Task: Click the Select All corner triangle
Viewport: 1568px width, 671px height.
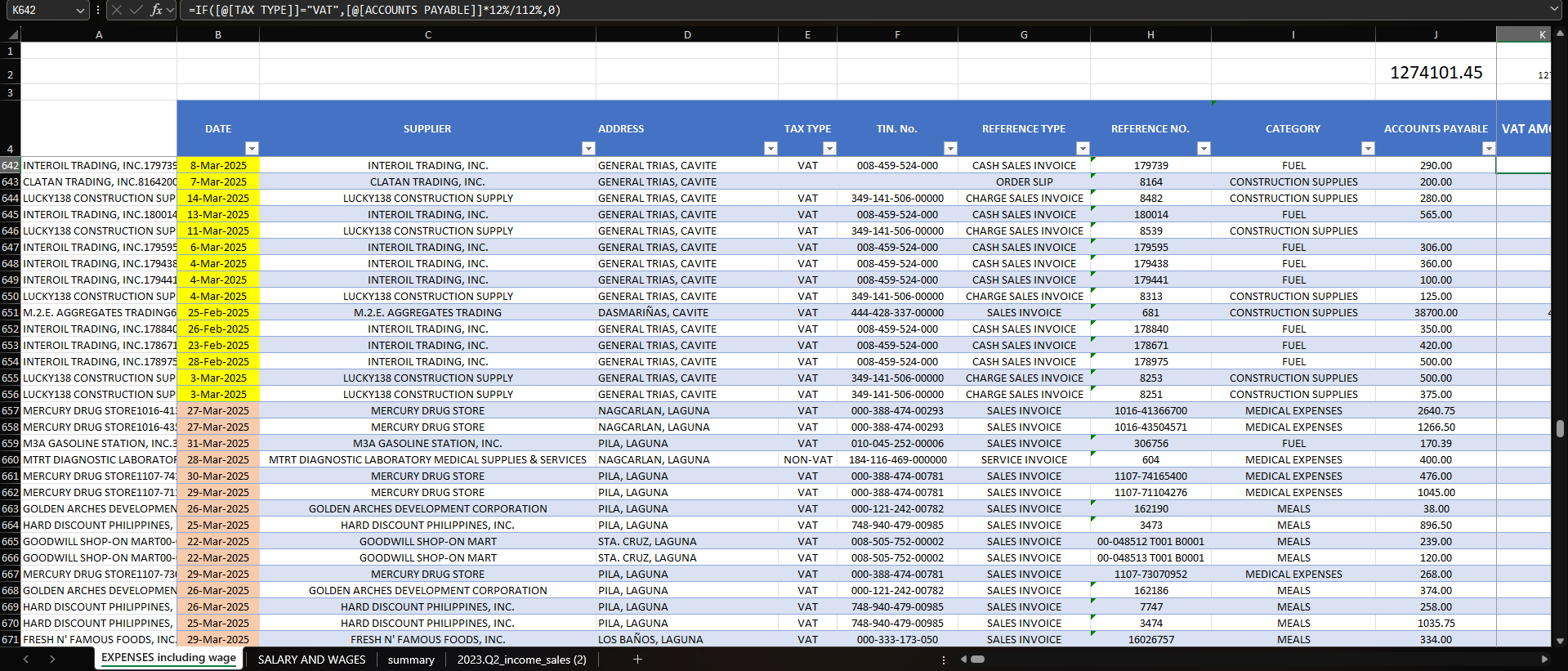Action: tap(13, 34)
